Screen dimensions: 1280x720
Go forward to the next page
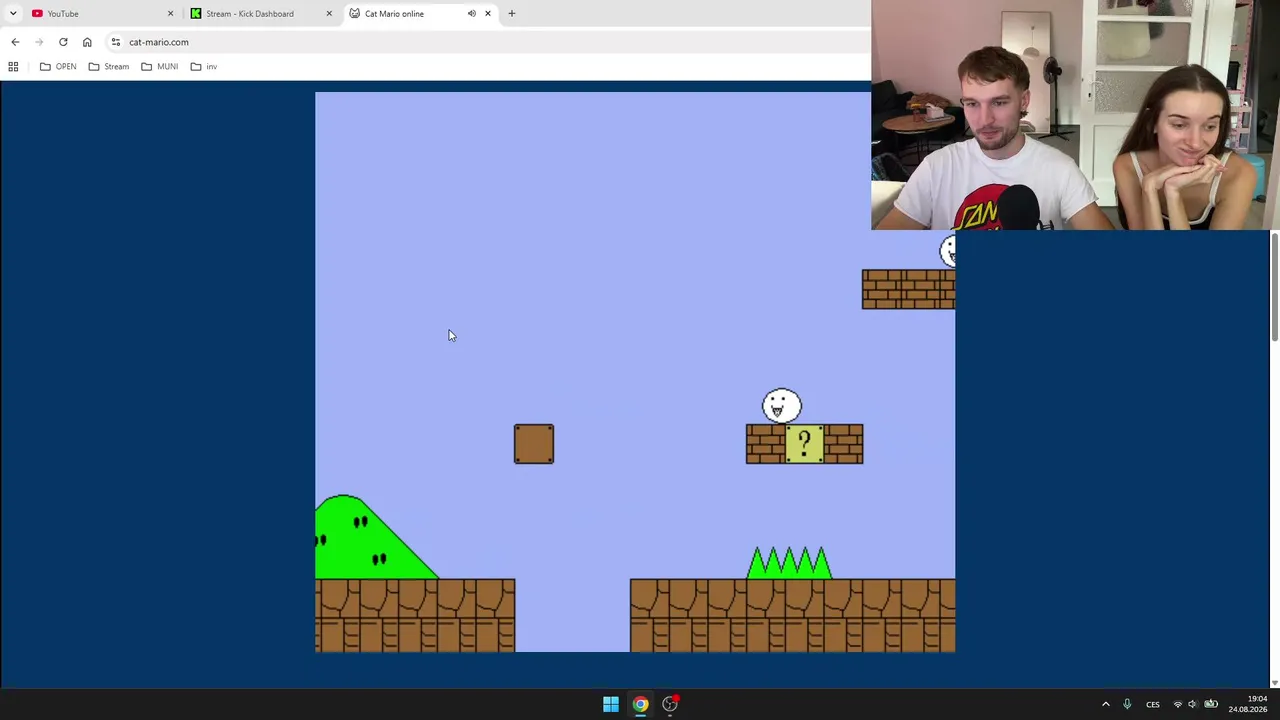(x=39, y=42)
